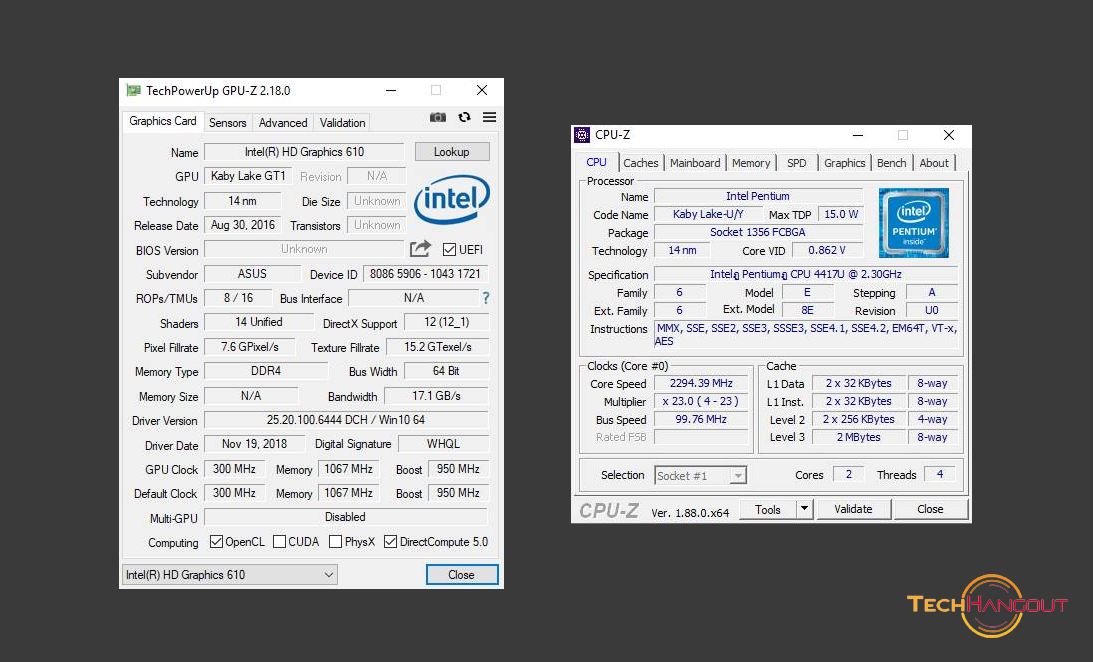Open the Validation tab in GPU-Z
Screen dimensions: 1093x662
click(342, 123)
